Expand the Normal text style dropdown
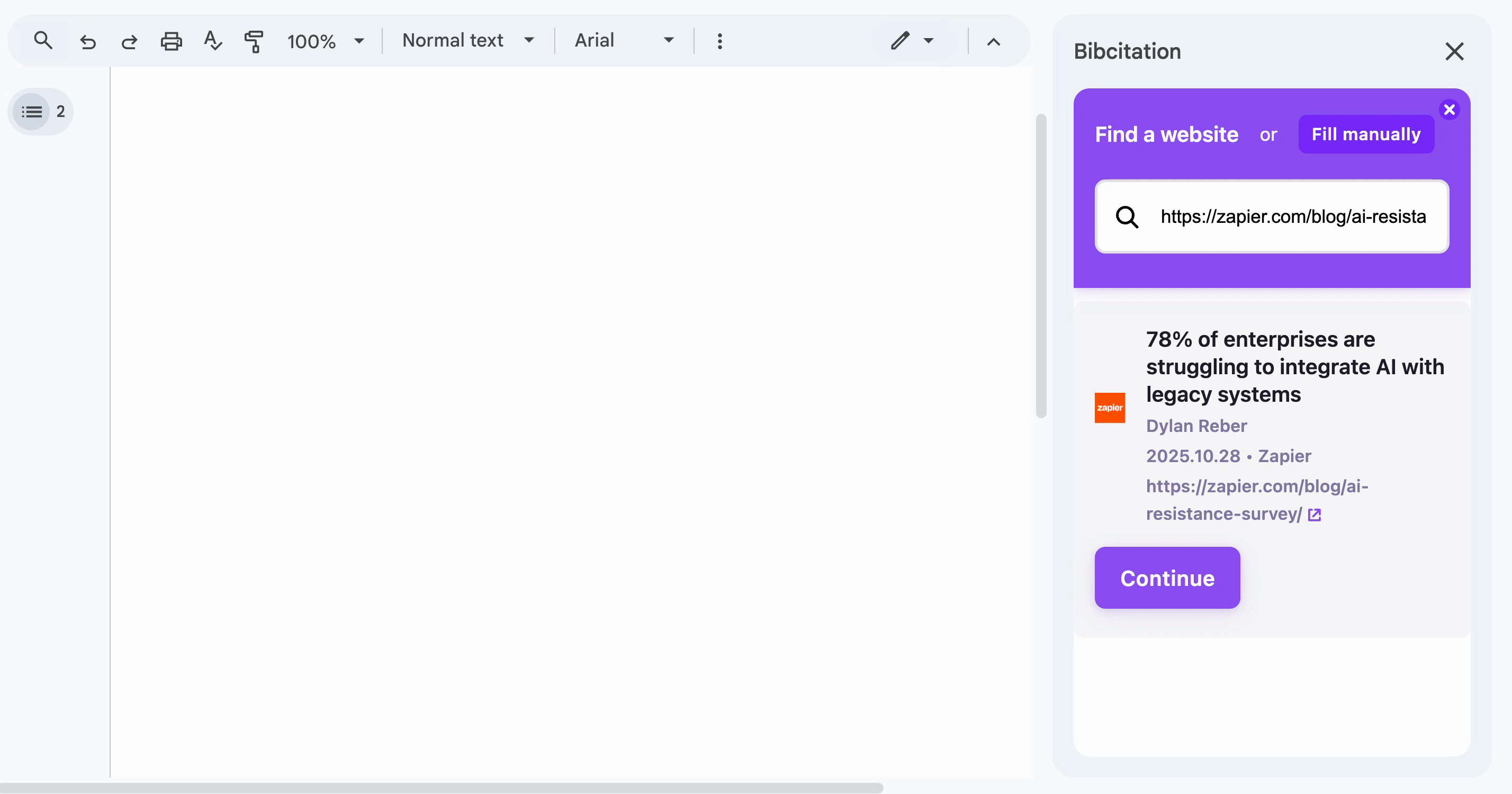 tap(468, 40)
